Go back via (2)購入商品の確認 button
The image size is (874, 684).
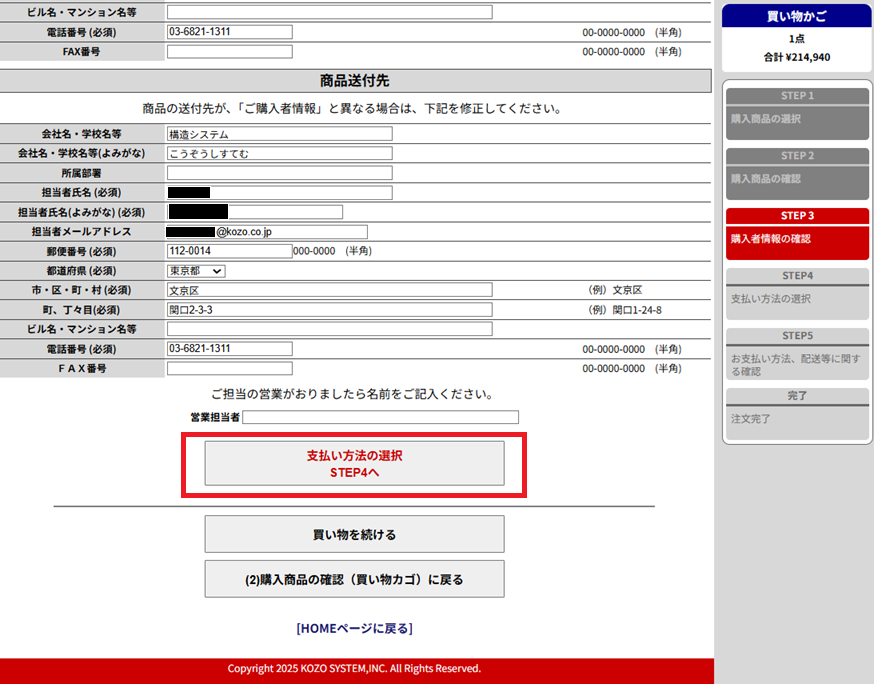pyautogui.click(x=354, y=579)
